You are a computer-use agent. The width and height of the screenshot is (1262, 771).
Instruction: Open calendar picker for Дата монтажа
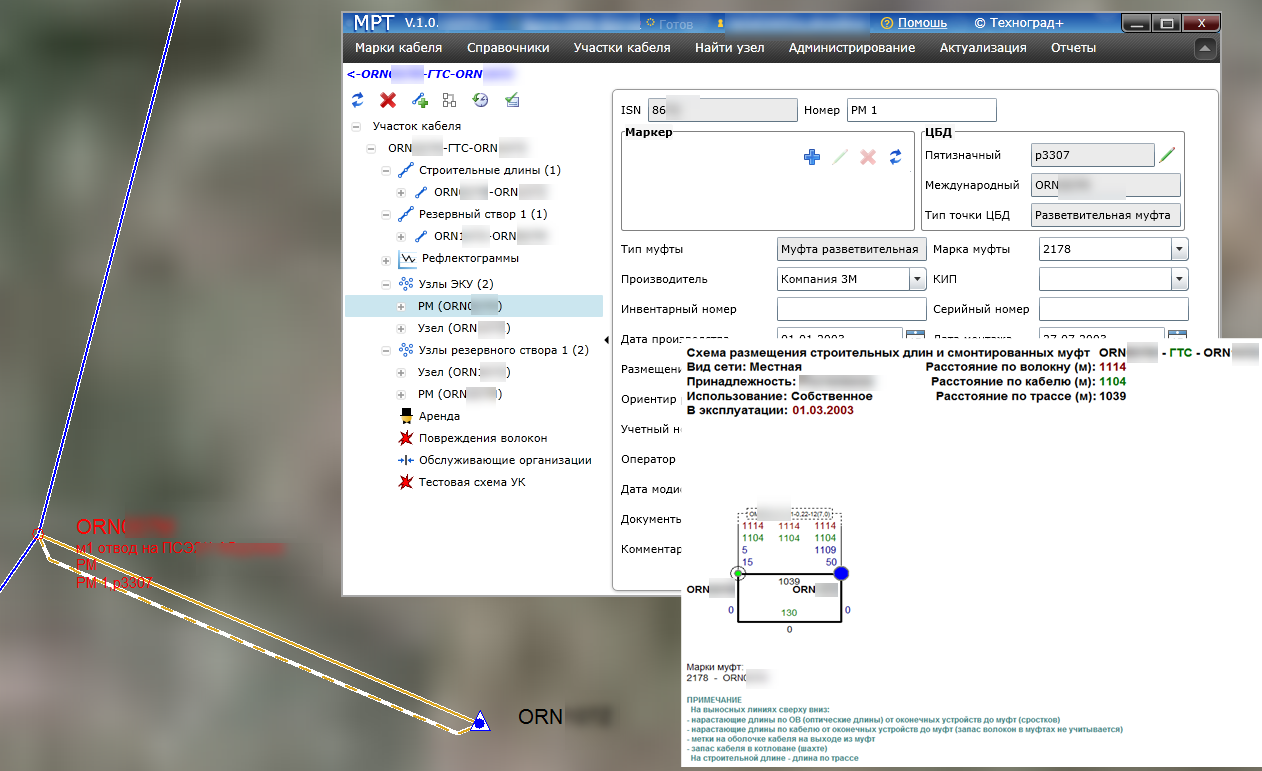[1177, 338]
